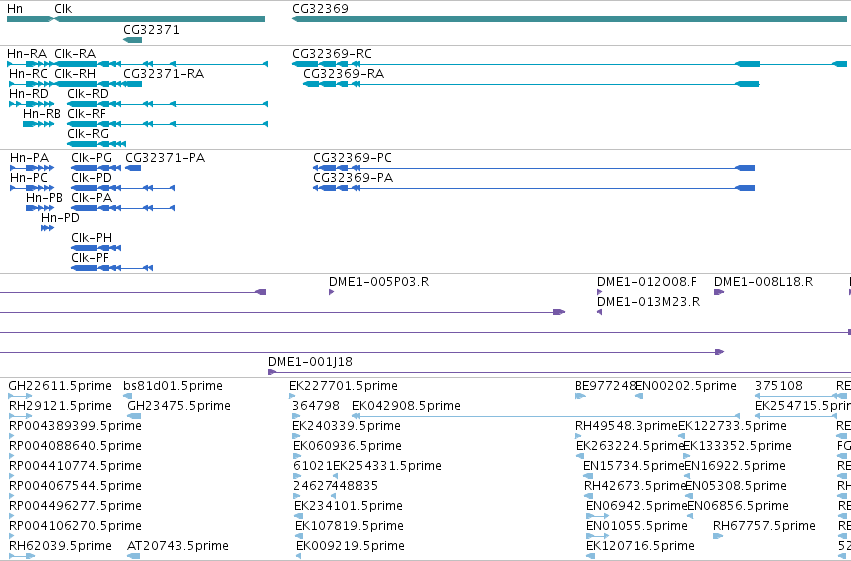Select the bs81d01.5prime EST label

173,386
